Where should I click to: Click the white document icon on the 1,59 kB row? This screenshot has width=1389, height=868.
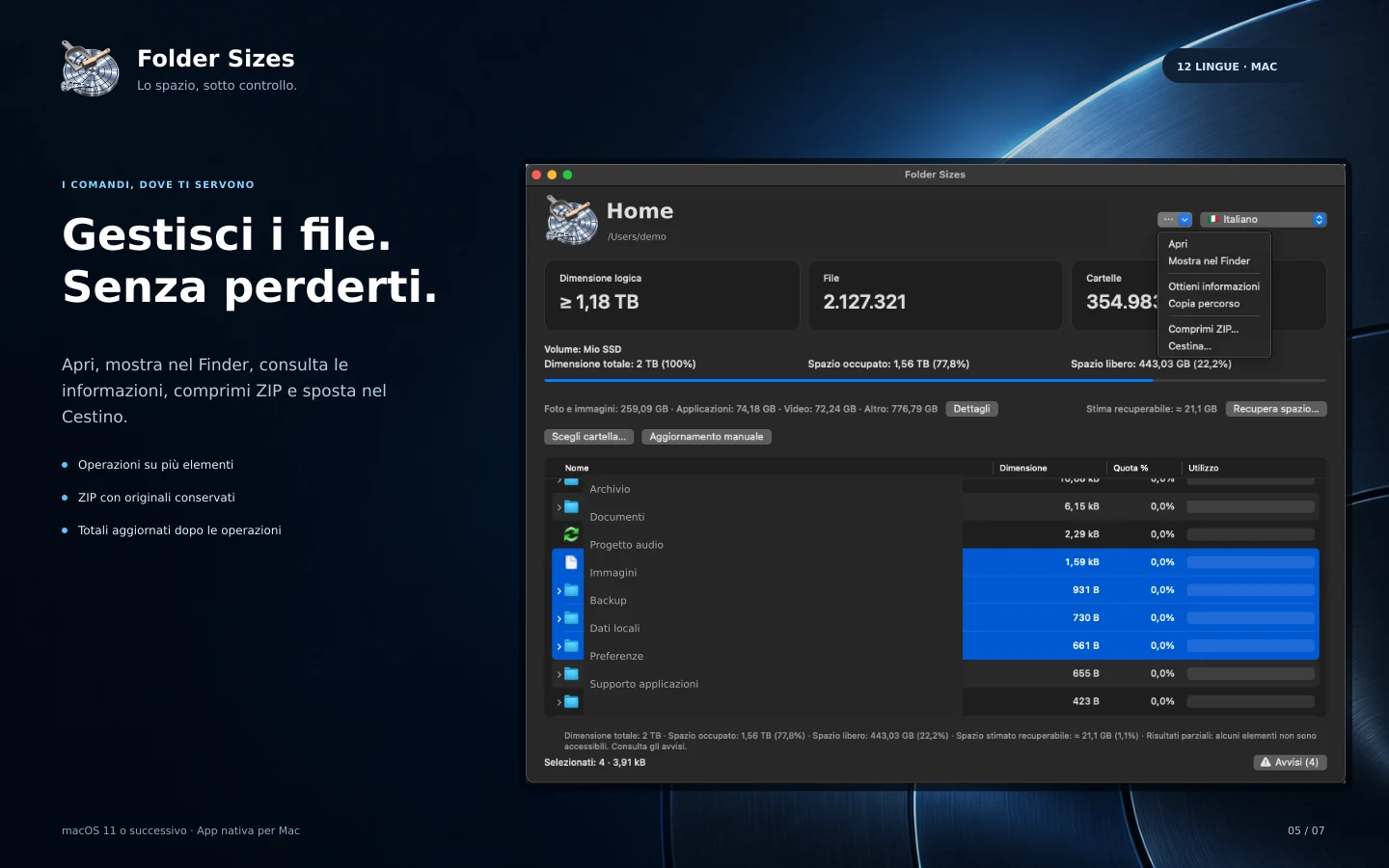[x=571, y=562]
